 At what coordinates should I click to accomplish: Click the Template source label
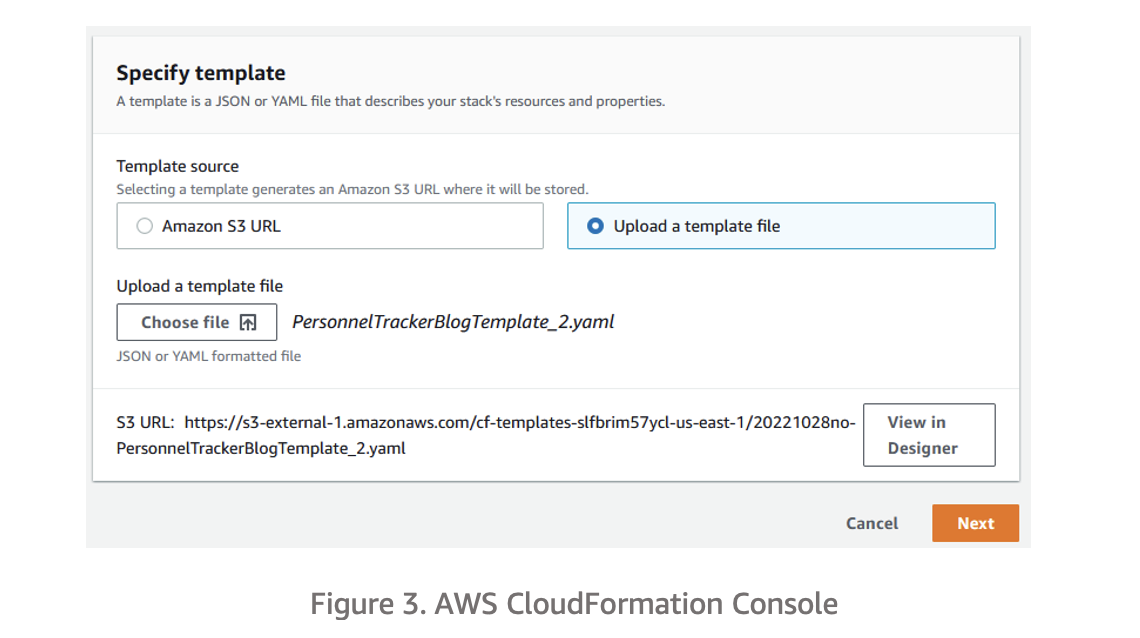(178, 166)
